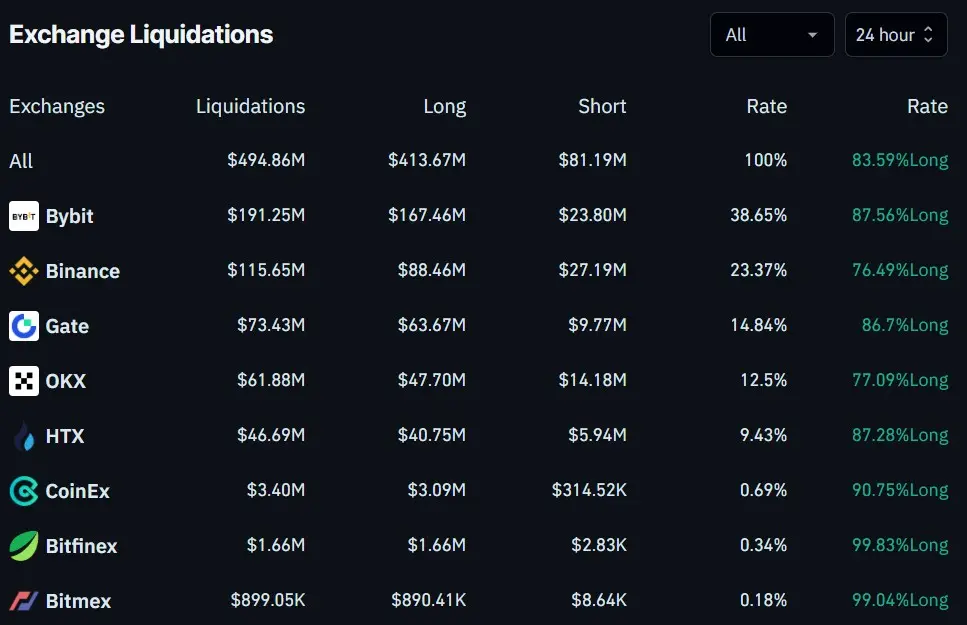Sort by the Long column header
Screen dimensions: 967x625
click(444, 106)
